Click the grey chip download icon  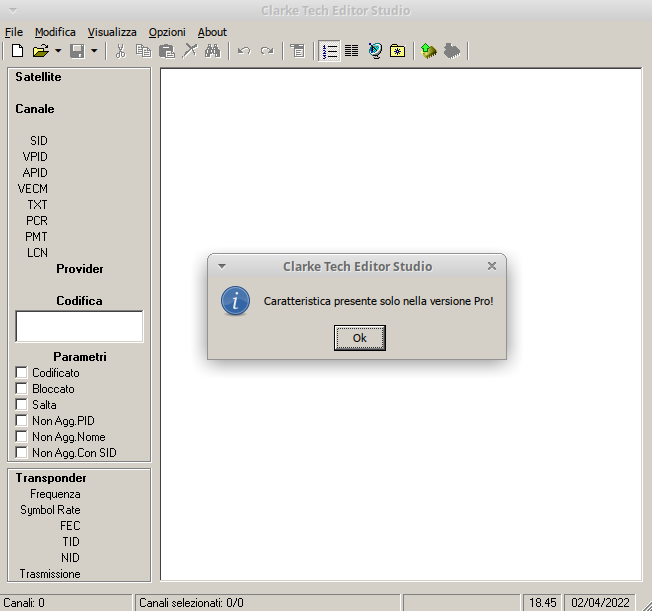point(452,51)
